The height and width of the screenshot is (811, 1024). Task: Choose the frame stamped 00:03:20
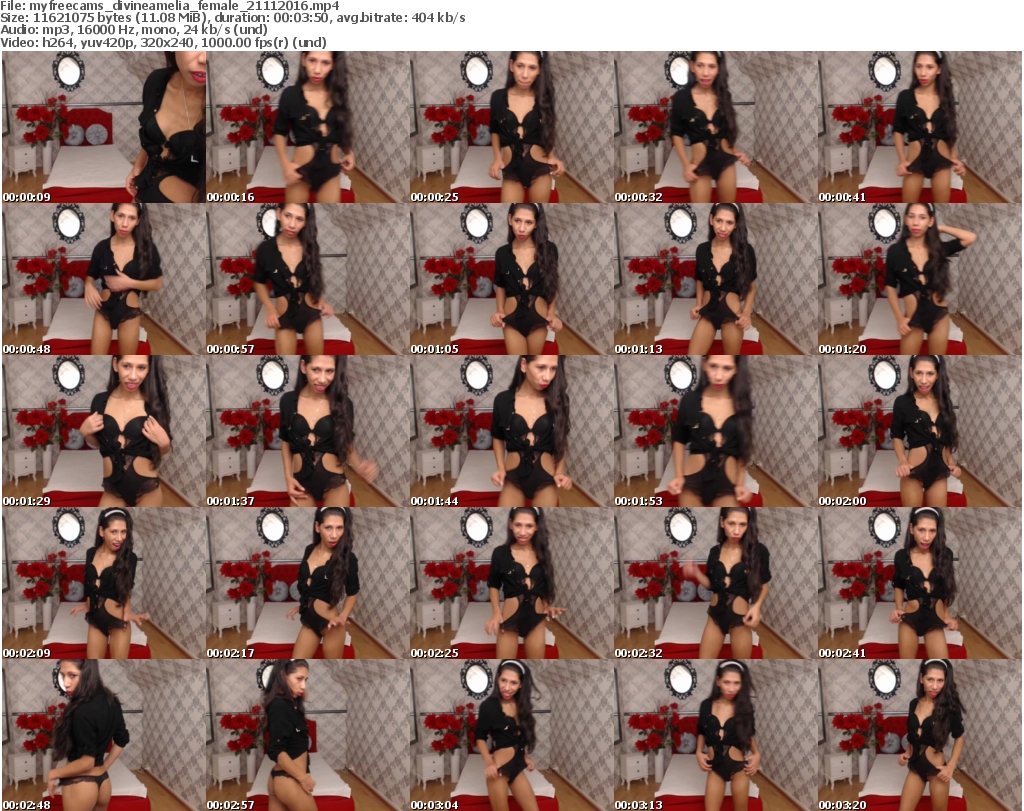[x=920, y=735]
